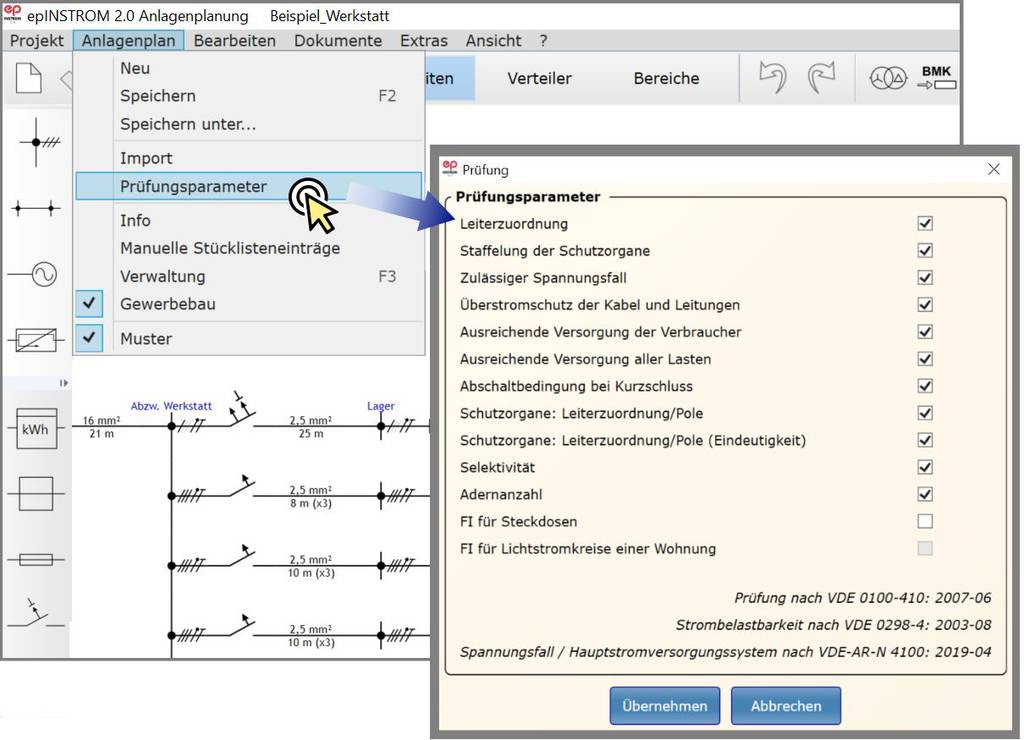Choose Neu from the Anlagenplan menu

[x=249, y=68]
